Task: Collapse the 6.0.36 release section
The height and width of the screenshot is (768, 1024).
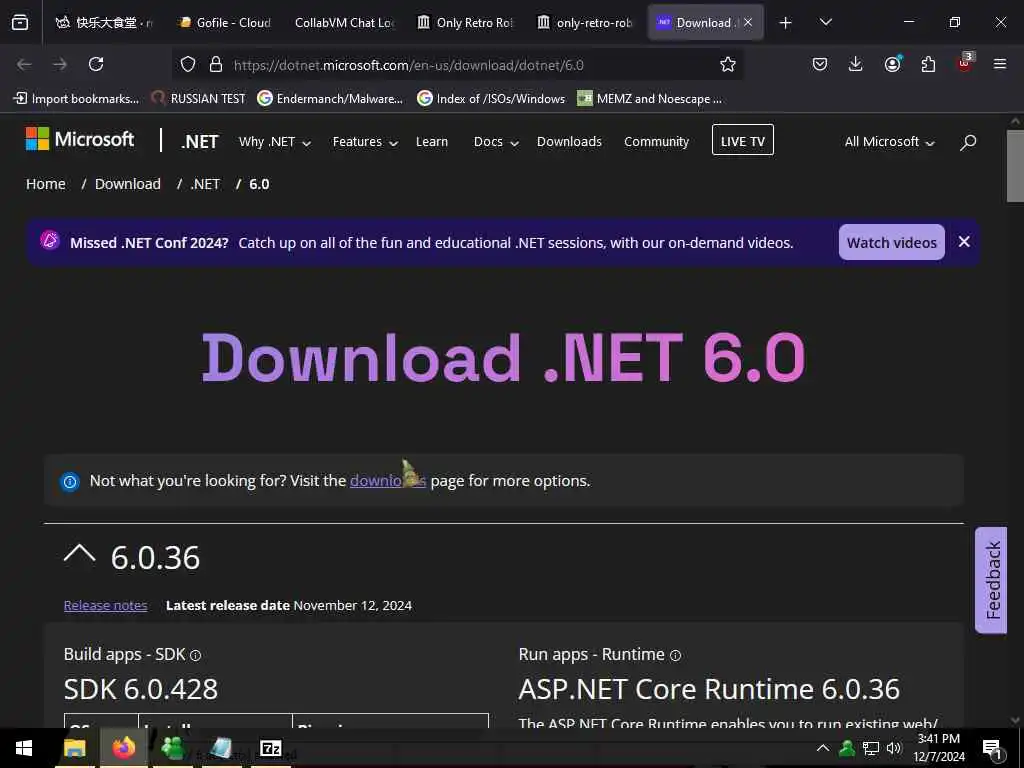Action: (80, 554)
